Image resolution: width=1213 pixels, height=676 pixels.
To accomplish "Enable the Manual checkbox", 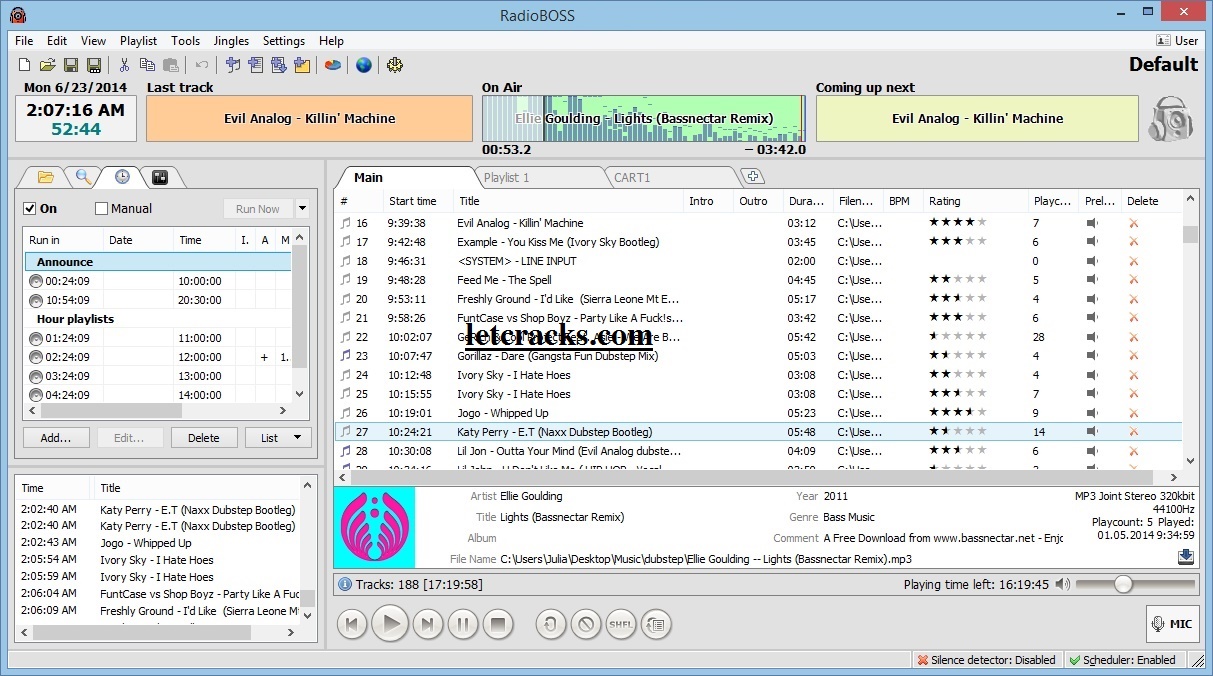I will pos(101,209).
